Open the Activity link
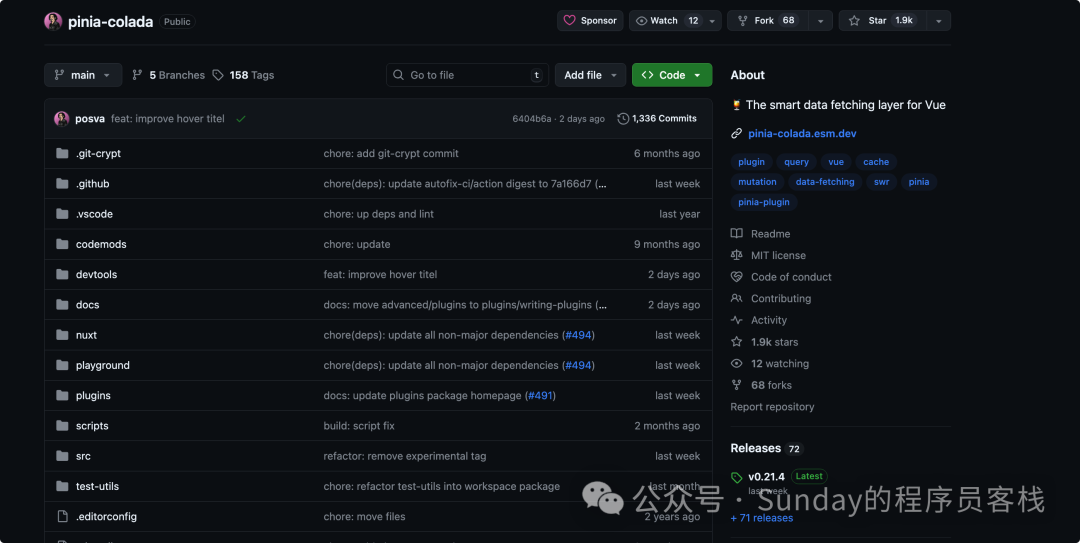This screenshot has height=543, width=1080. (x=759, y=320)
